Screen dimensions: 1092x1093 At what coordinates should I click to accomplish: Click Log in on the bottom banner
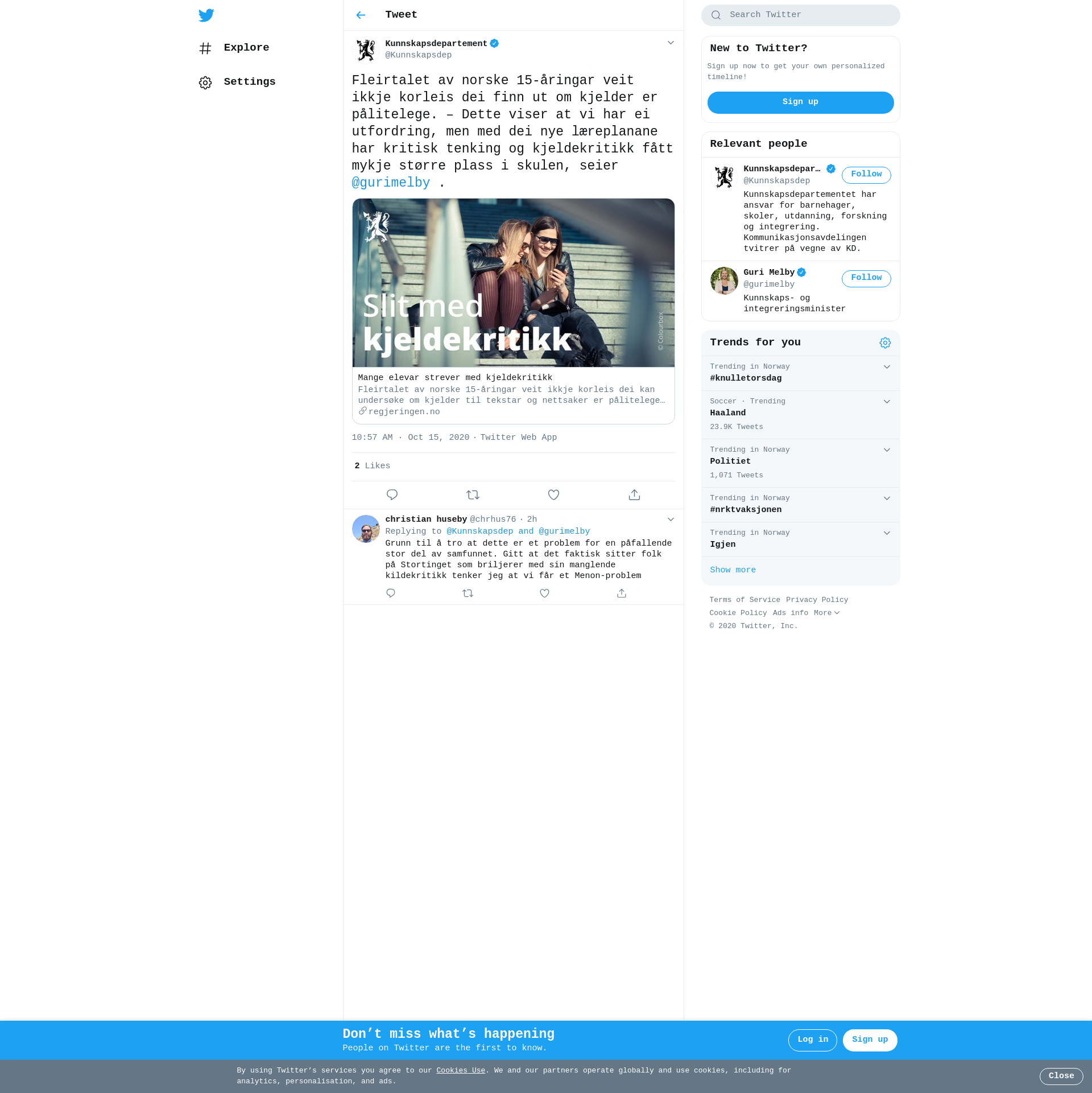tap(812, 1040)
